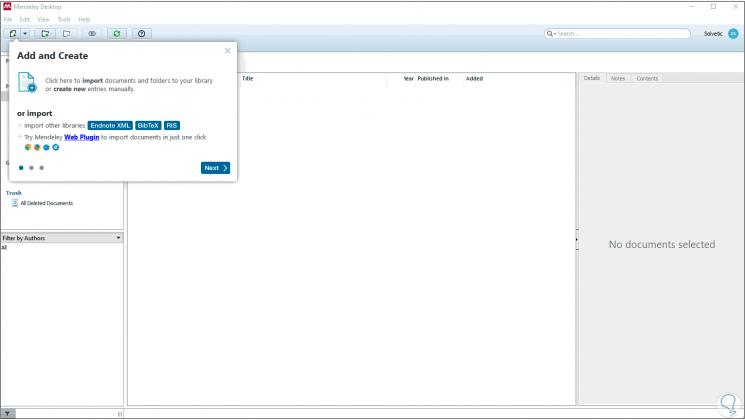Open the search magnifier options dropdown
This screenshot has width=745, height=420.
tap(551, 34)
